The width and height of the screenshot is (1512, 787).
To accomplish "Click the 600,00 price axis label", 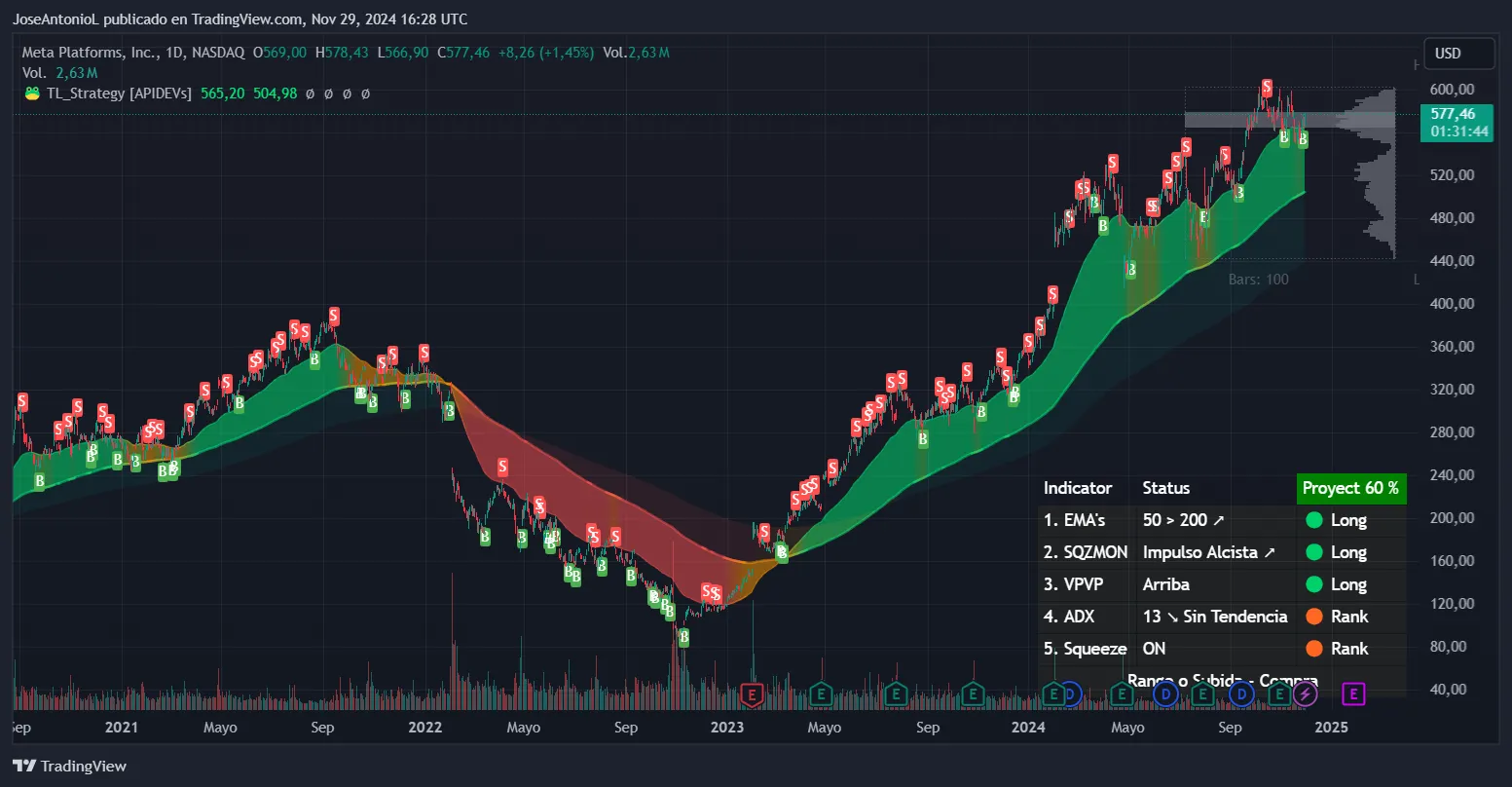I will click(1451, 90).
